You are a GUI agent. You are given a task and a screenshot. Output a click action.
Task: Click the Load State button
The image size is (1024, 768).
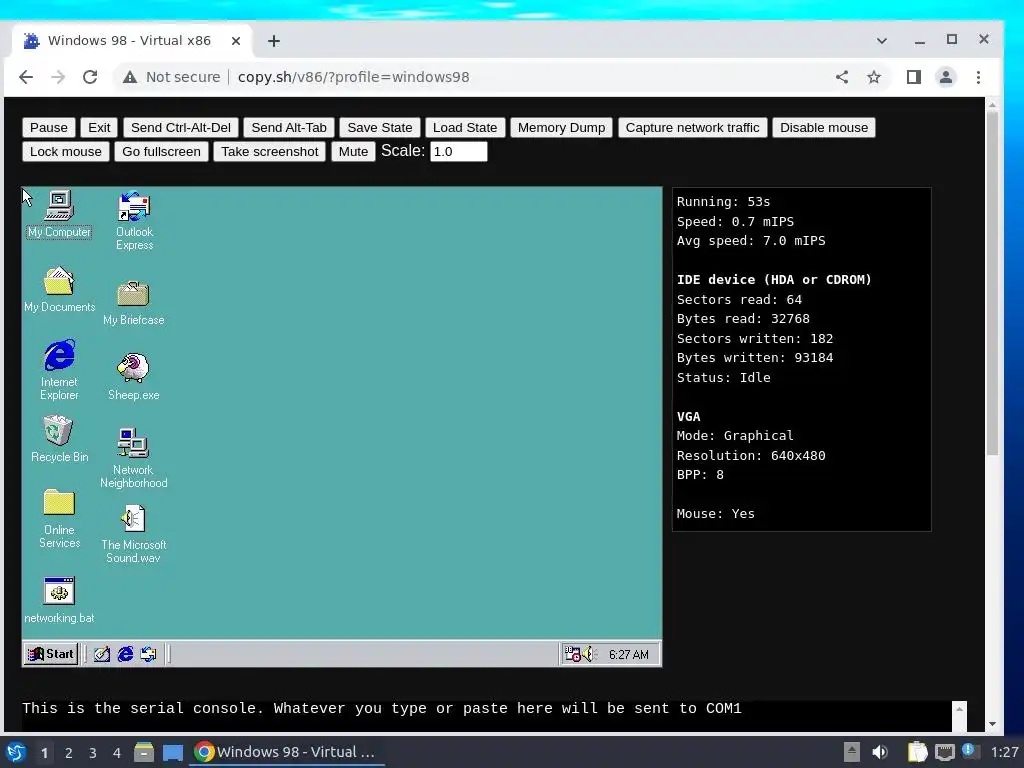pos(465,127)
